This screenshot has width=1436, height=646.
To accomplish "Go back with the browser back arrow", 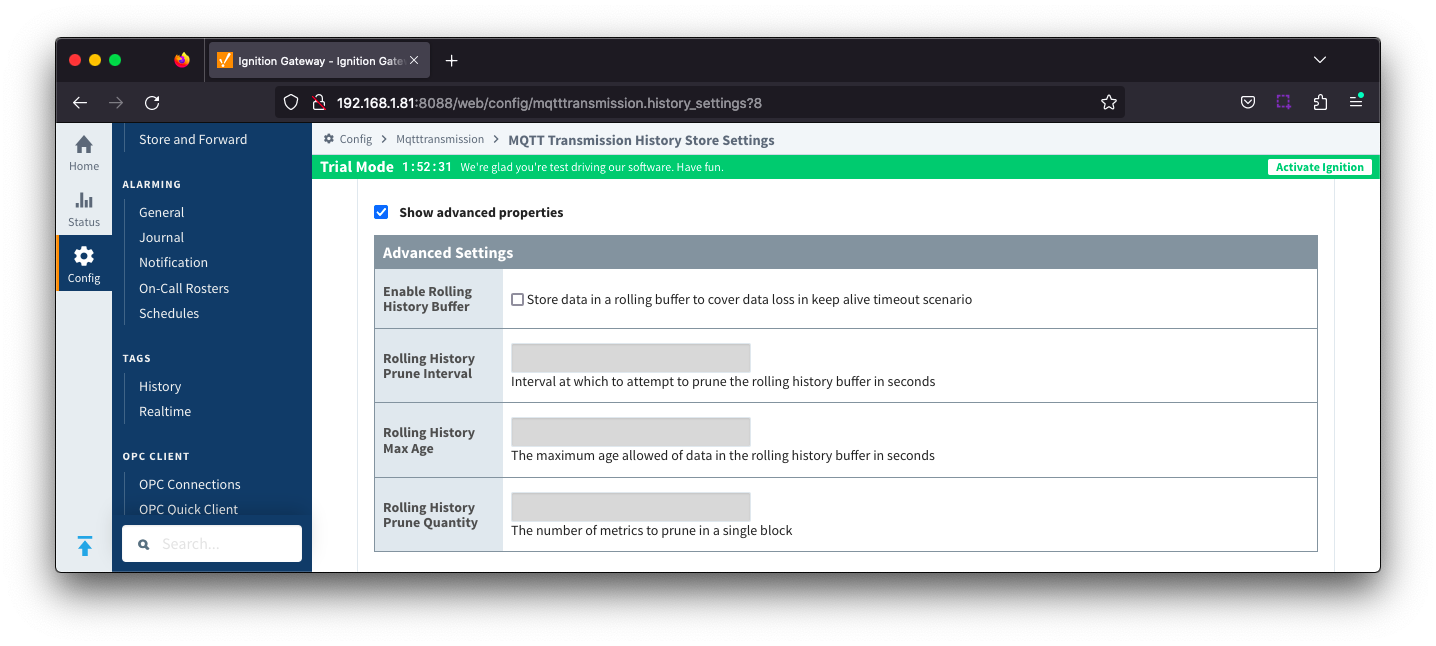I will click(80, 102).
